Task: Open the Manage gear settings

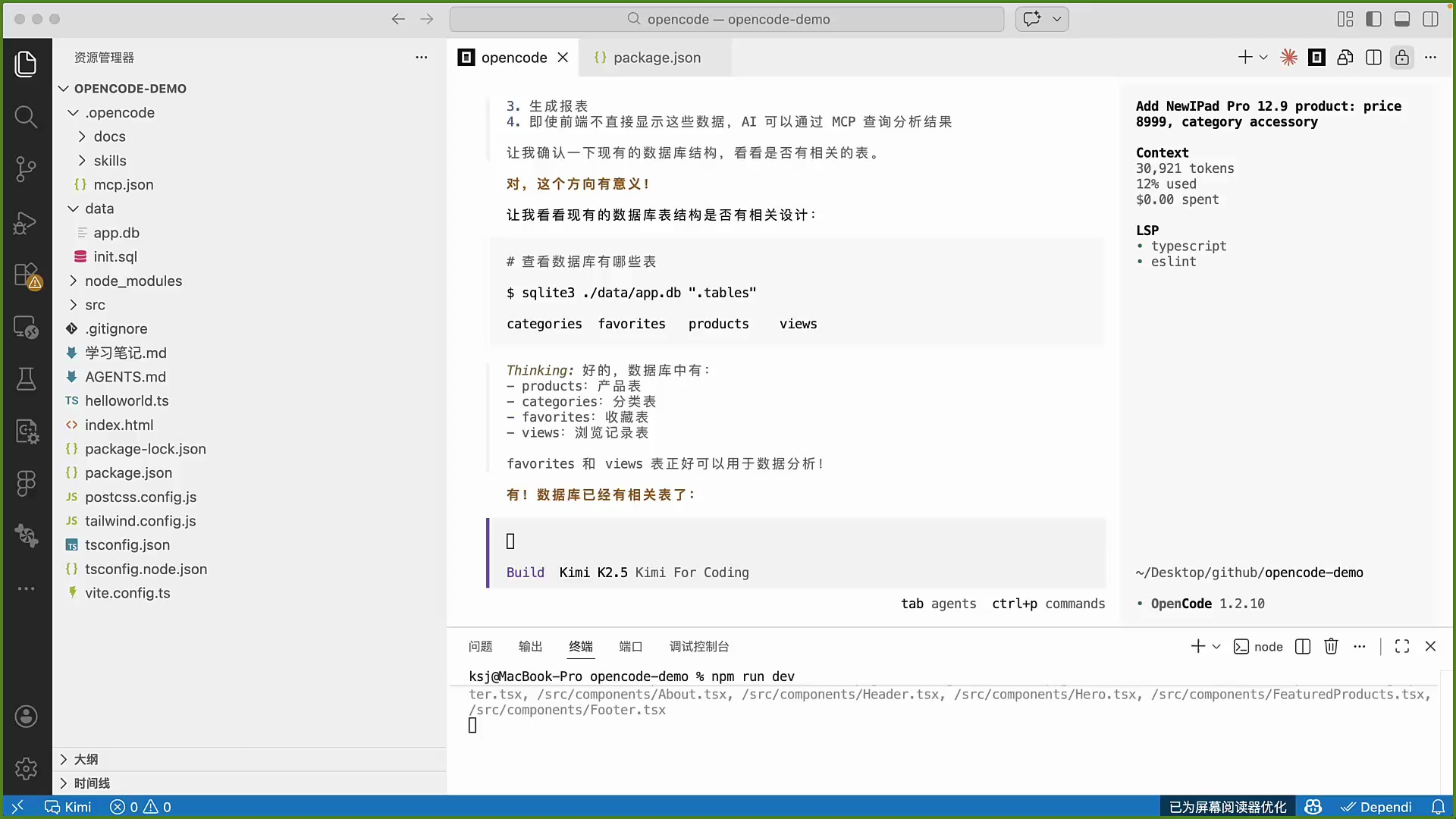Action: pos(26,768)
